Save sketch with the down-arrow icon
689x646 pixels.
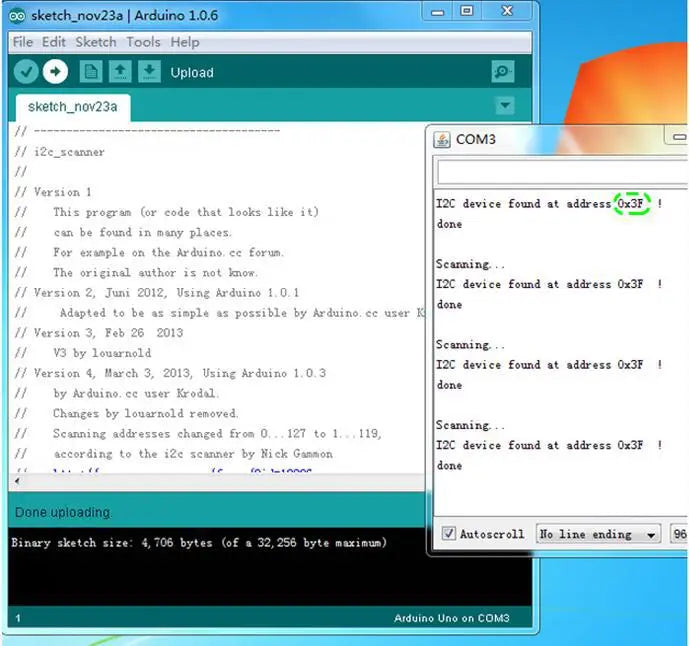coord(149,72)
